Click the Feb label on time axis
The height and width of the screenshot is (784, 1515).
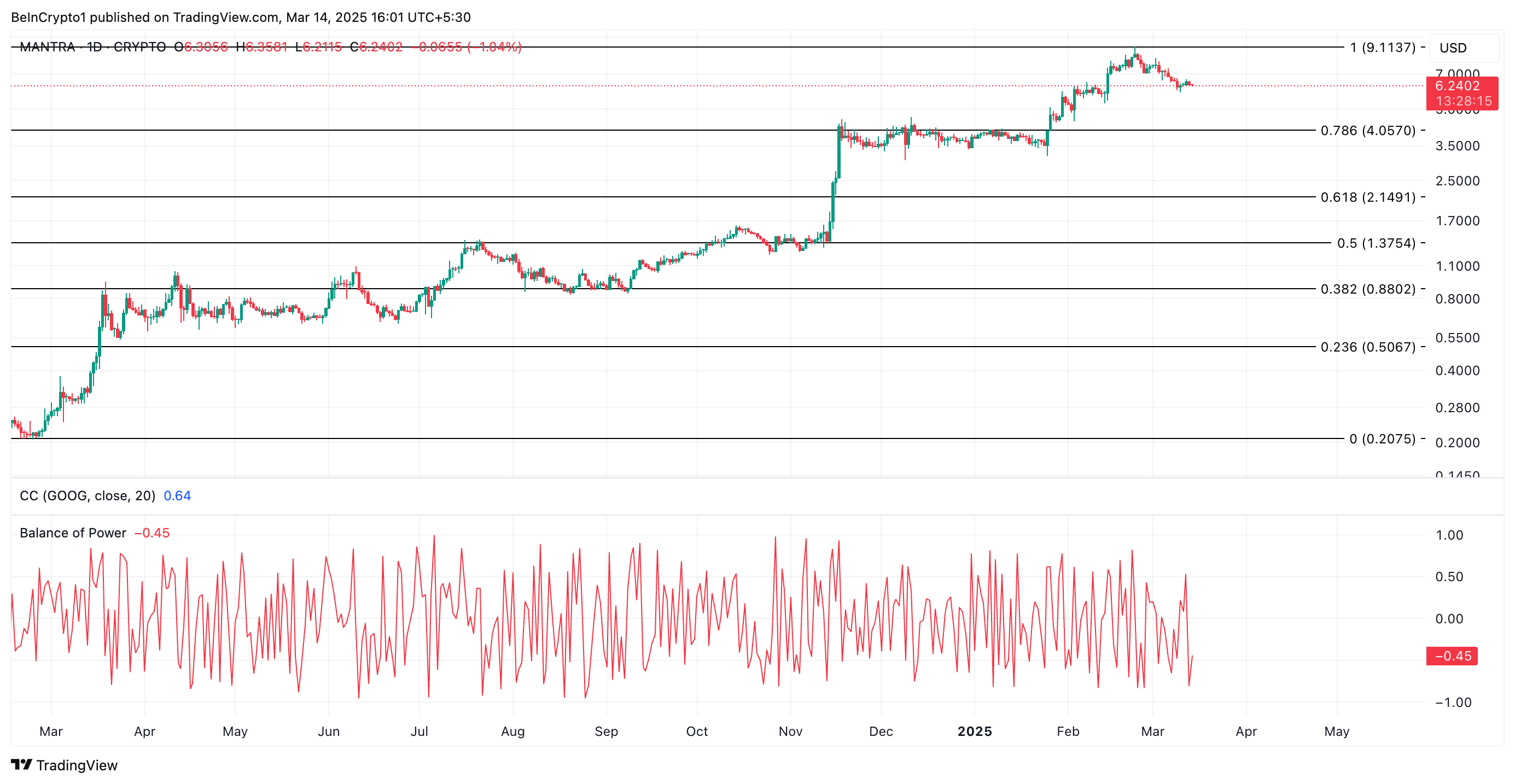point(1068,731)
